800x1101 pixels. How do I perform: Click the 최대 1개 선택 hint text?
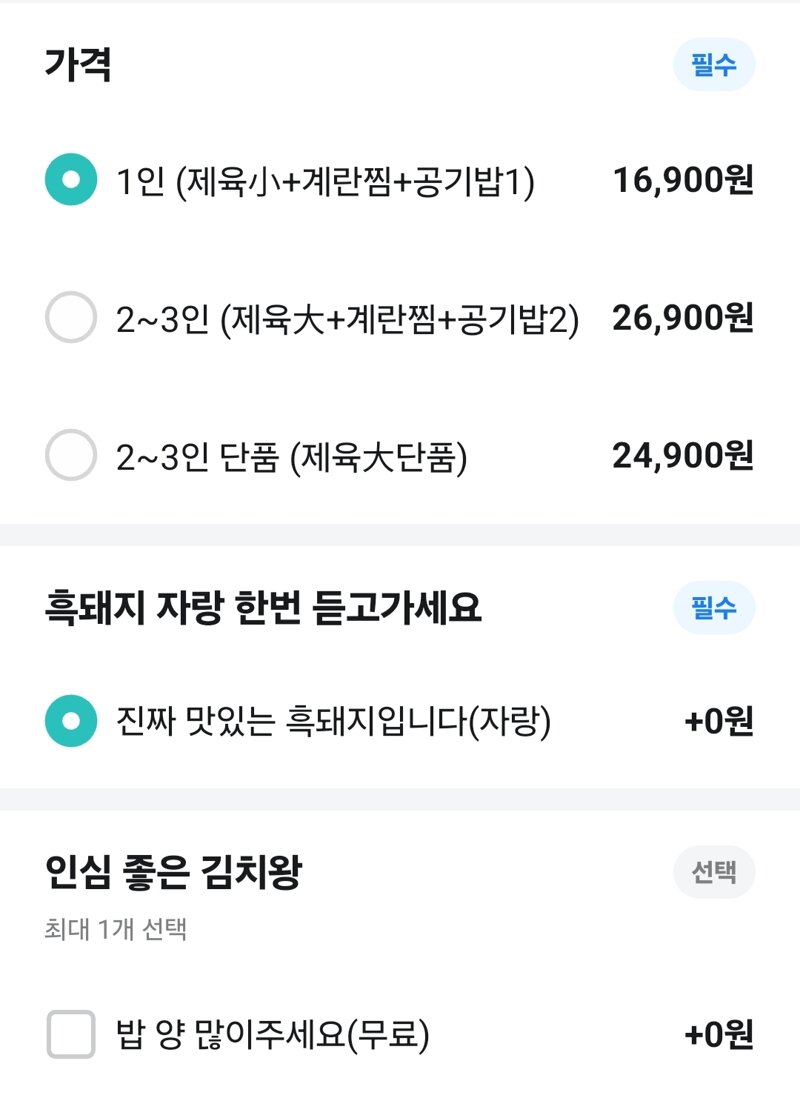(x=115, y=929)
